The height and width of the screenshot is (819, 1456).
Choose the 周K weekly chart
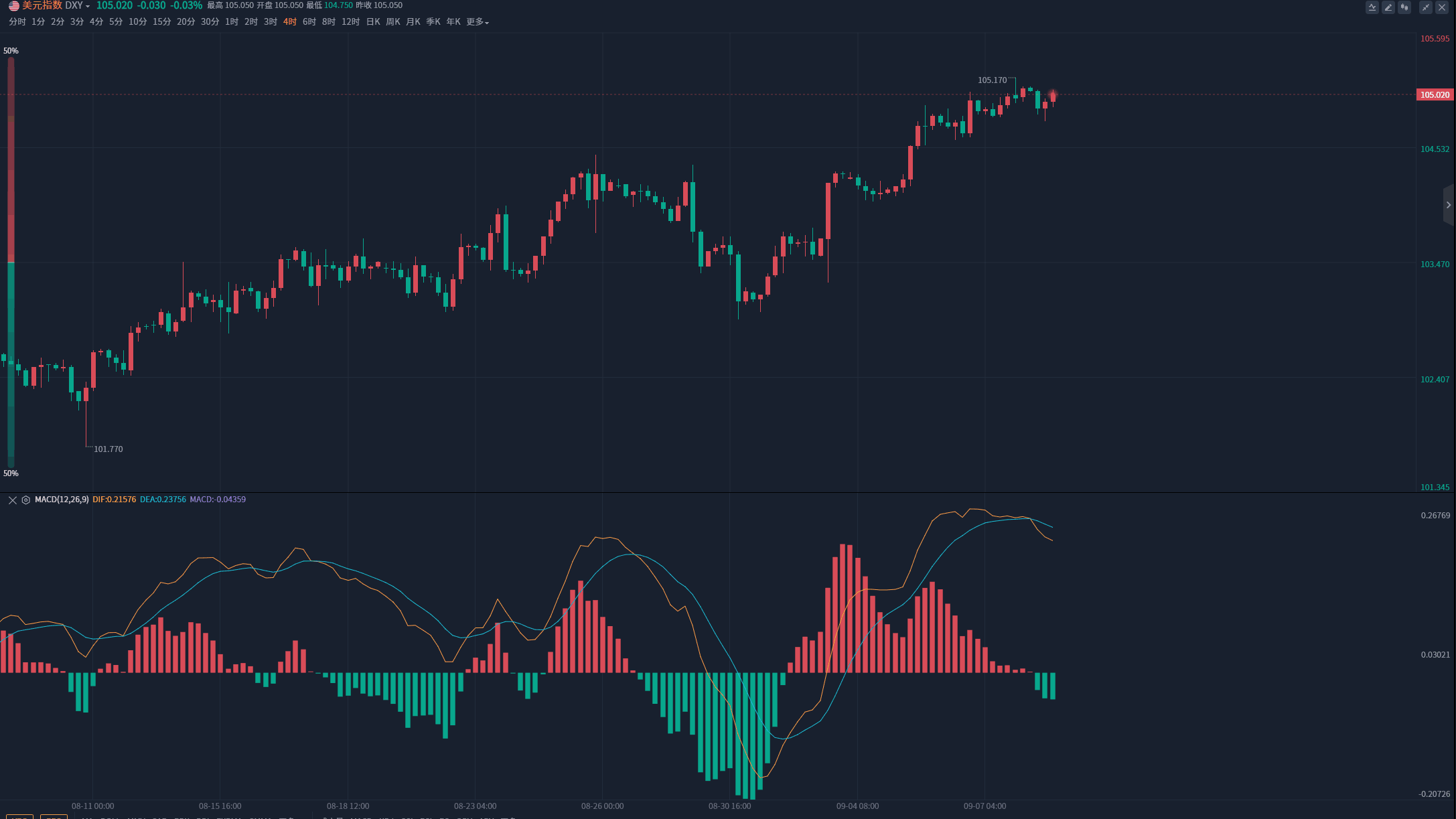pos(393,22)
